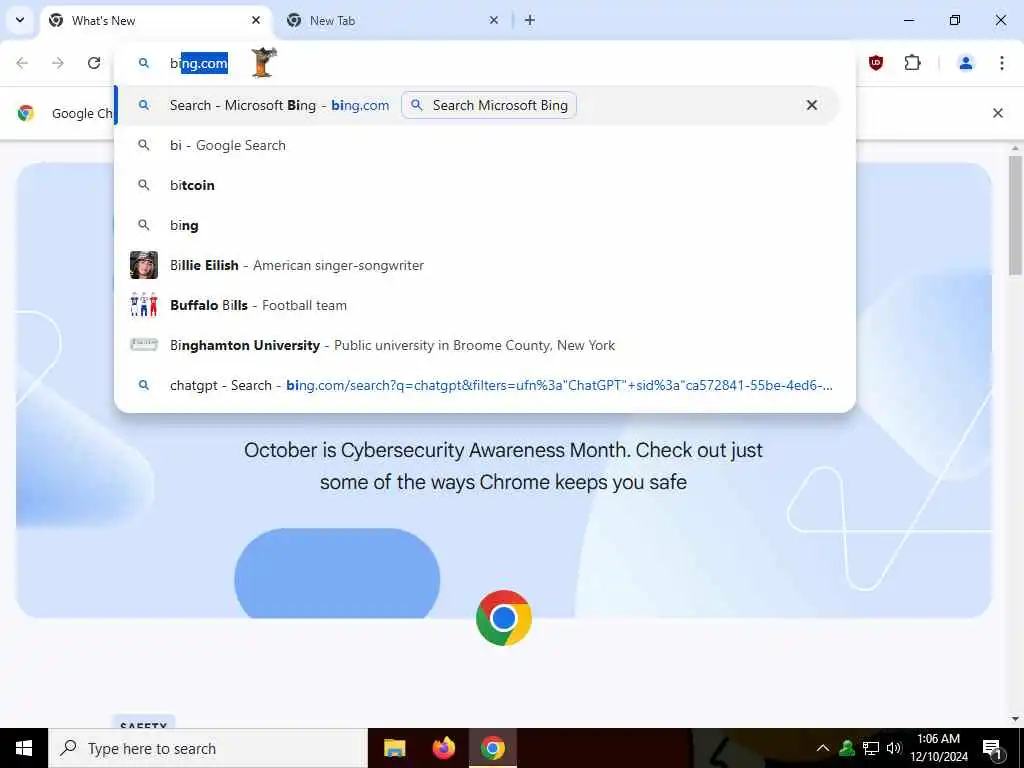
Task: Click the large Chrome logo on page
Action: (504, 618)
